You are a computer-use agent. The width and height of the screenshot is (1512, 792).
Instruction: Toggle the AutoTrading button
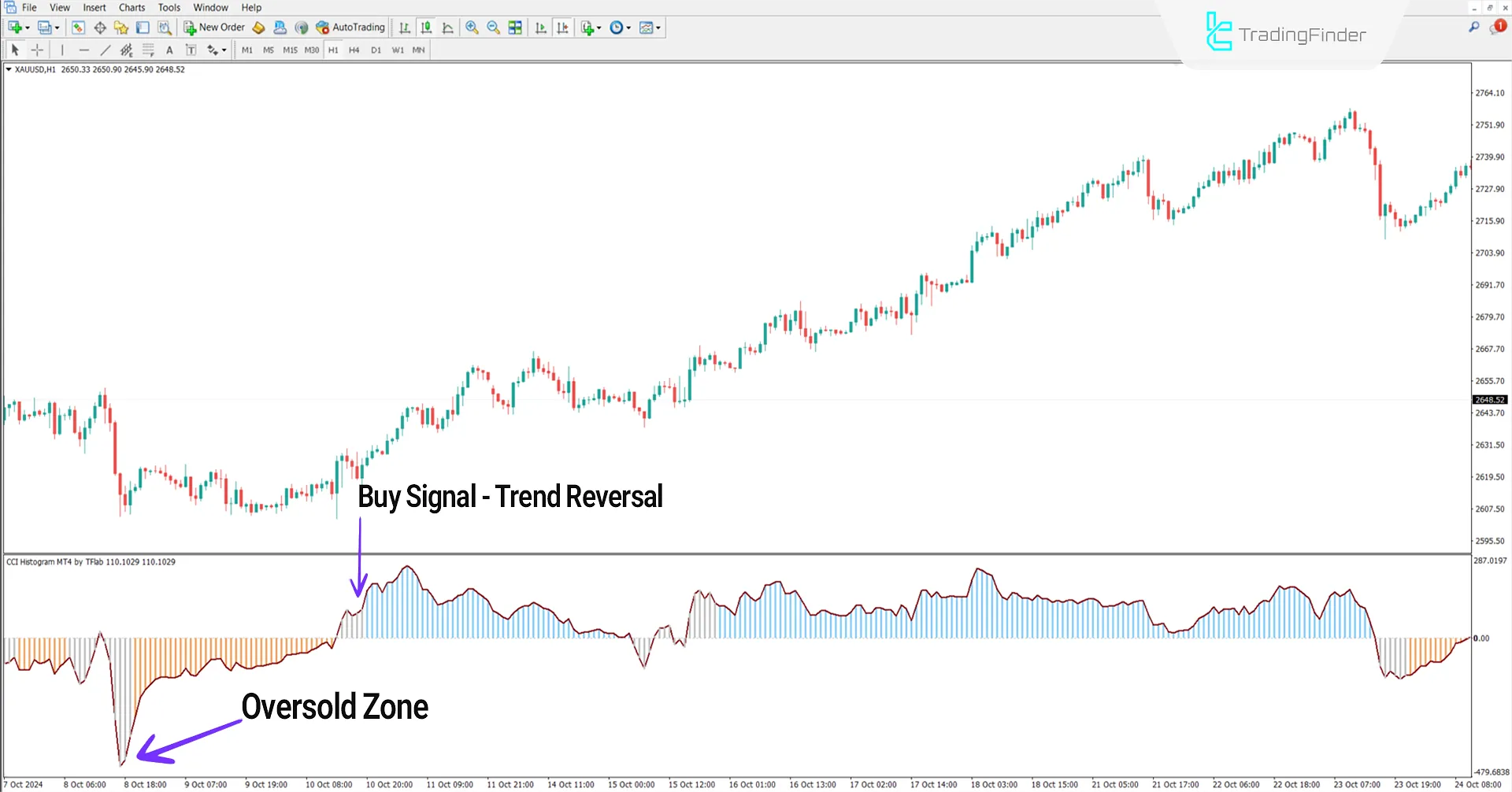pyautogui.click(x=350, y=28)
